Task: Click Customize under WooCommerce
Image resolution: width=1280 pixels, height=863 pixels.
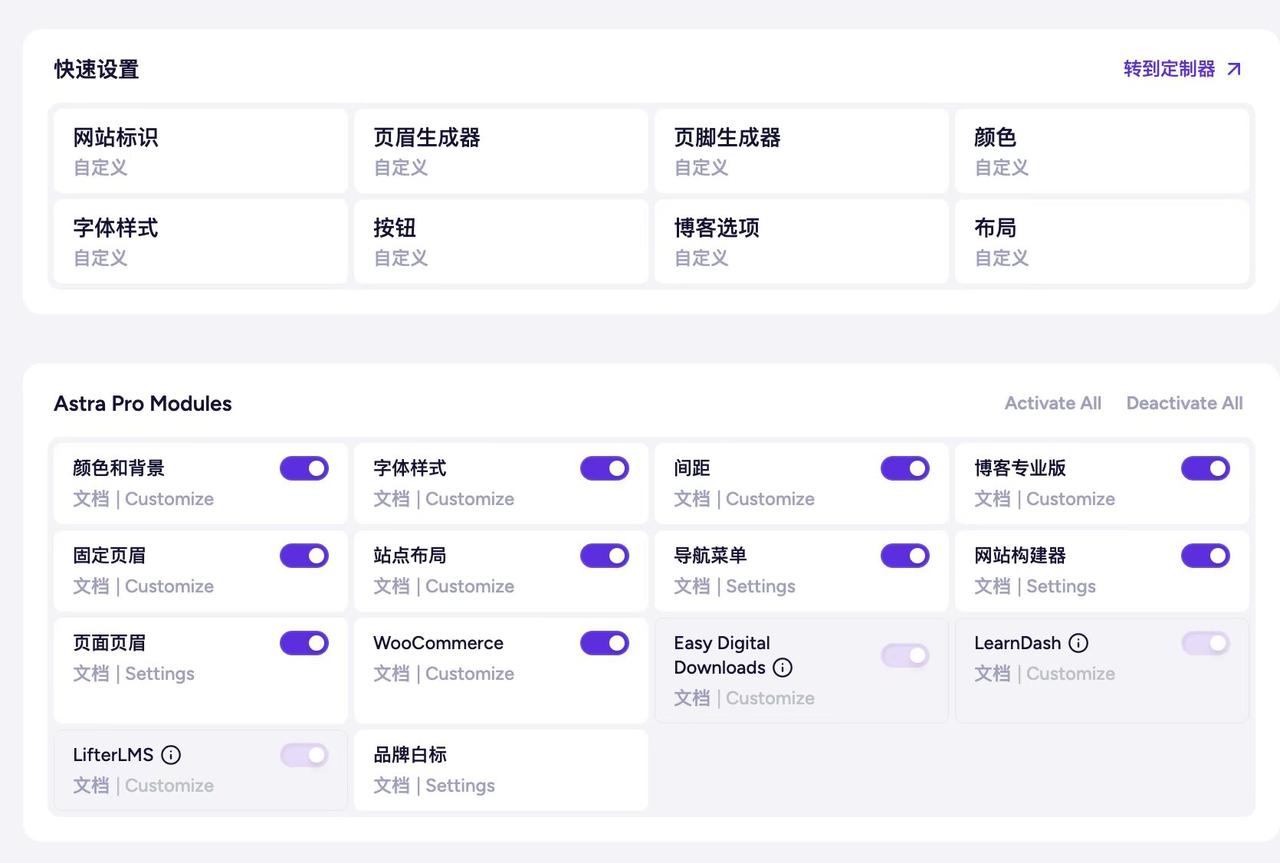Action: pos(470,674)
